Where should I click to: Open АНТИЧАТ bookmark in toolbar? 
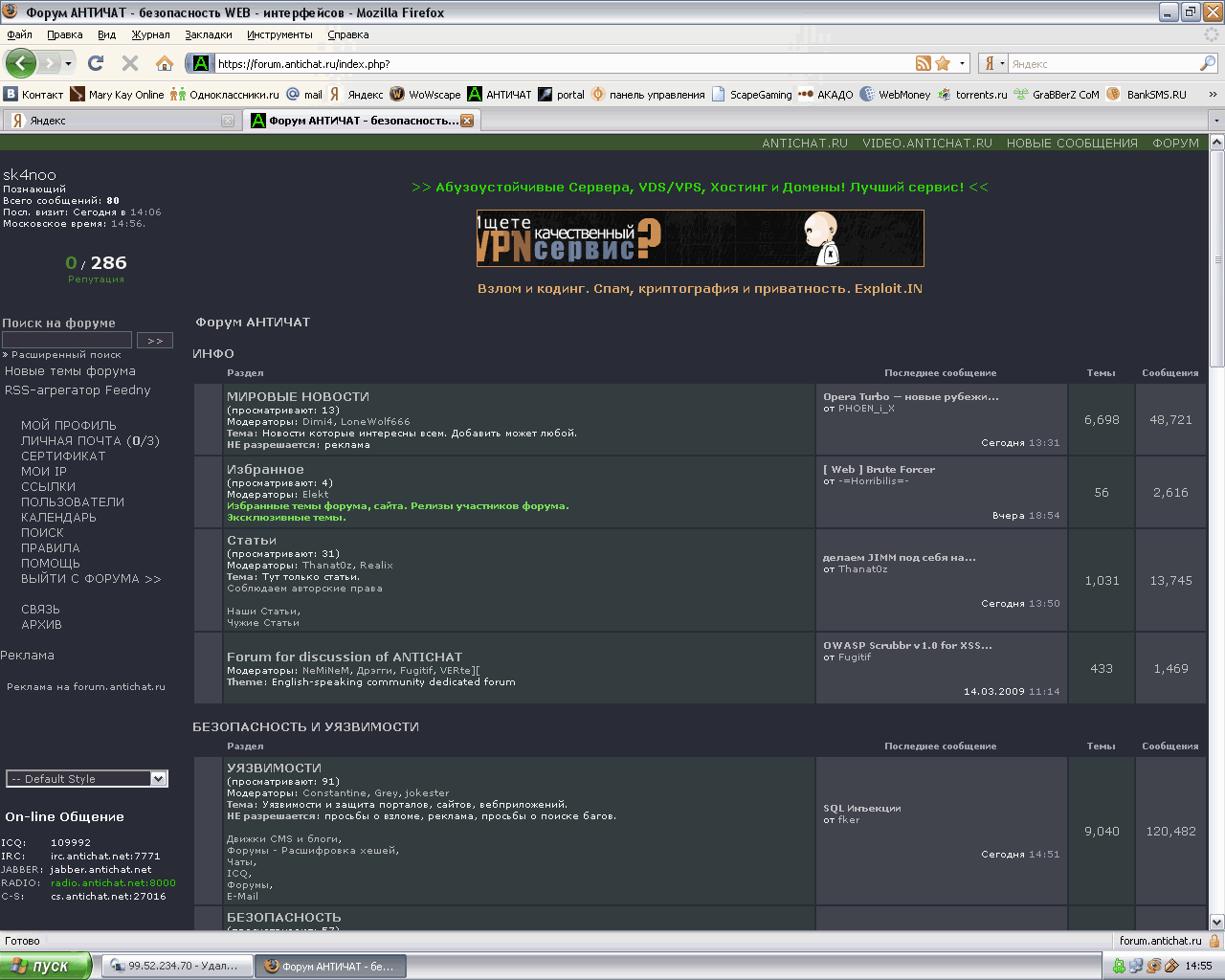pos(500,95)
